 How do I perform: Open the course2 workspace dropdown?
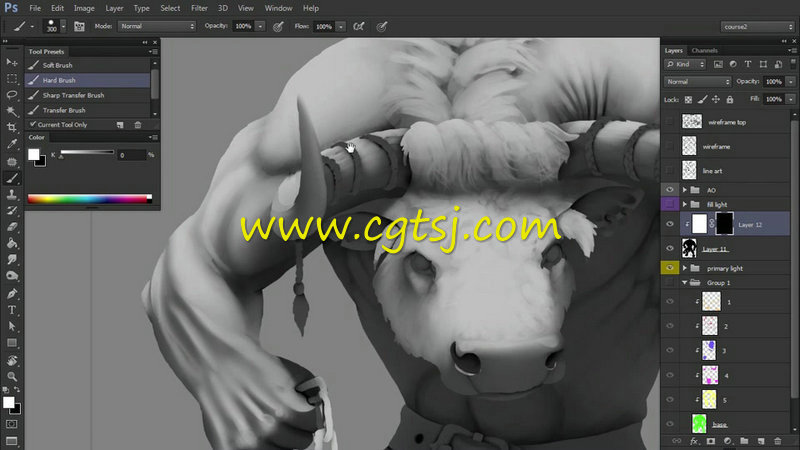757,27
